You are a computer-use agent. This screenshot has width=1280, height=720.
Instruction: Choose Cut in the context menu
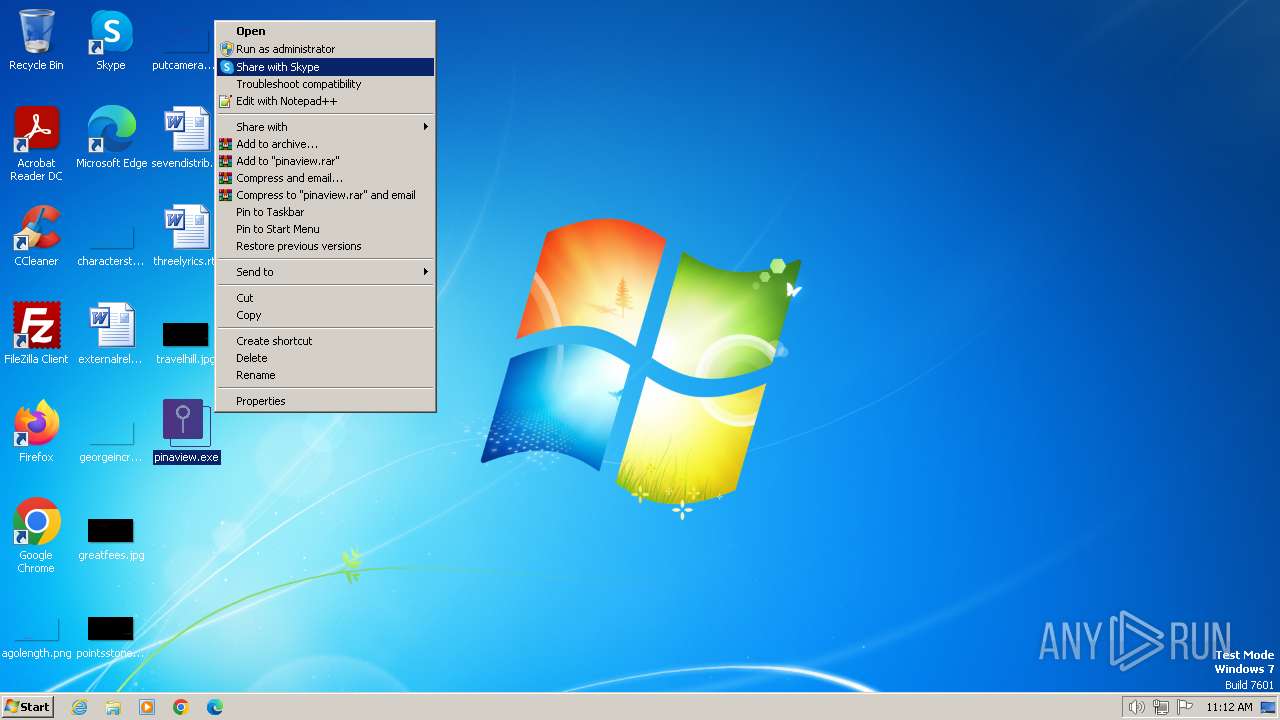click(x=326, y=298)
